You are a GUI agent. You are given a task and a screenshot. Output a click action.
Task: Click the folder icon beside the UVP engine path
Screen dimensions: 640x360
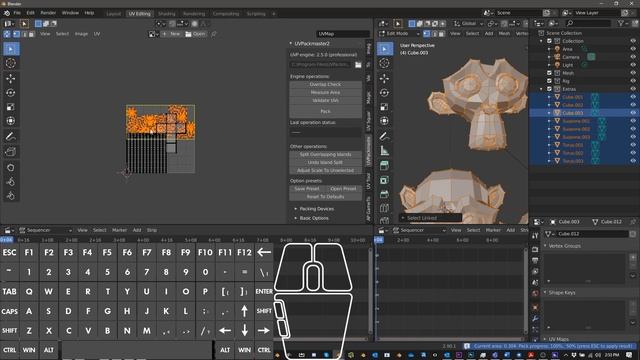pyautogui.click(x=358, y=64)
